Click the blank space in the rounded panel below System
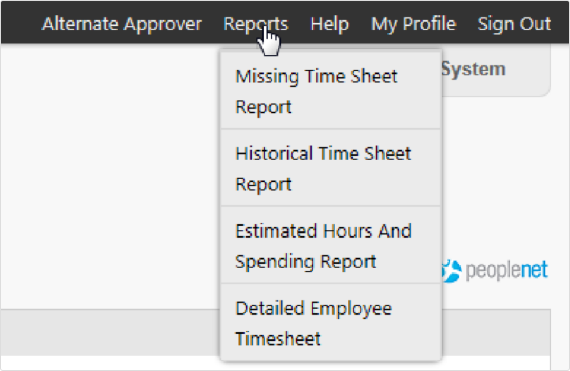Viewport: 570px width, 371px height. coord(494,87)
